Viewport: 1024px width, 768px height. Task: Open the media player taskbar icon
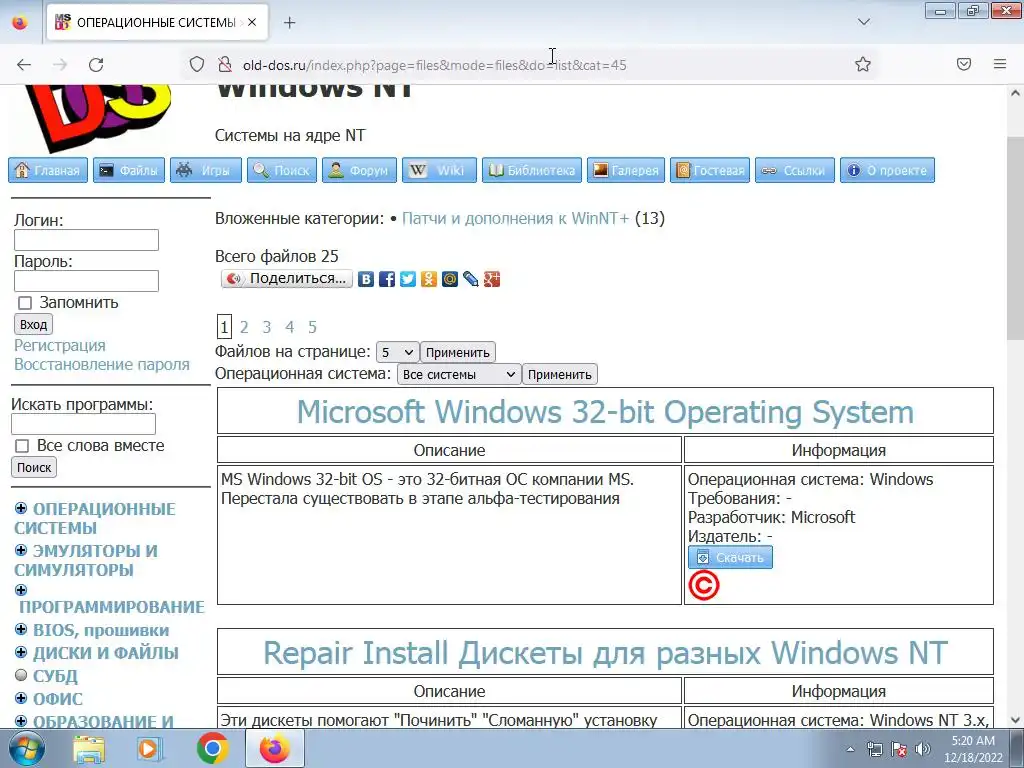[150, 749]
